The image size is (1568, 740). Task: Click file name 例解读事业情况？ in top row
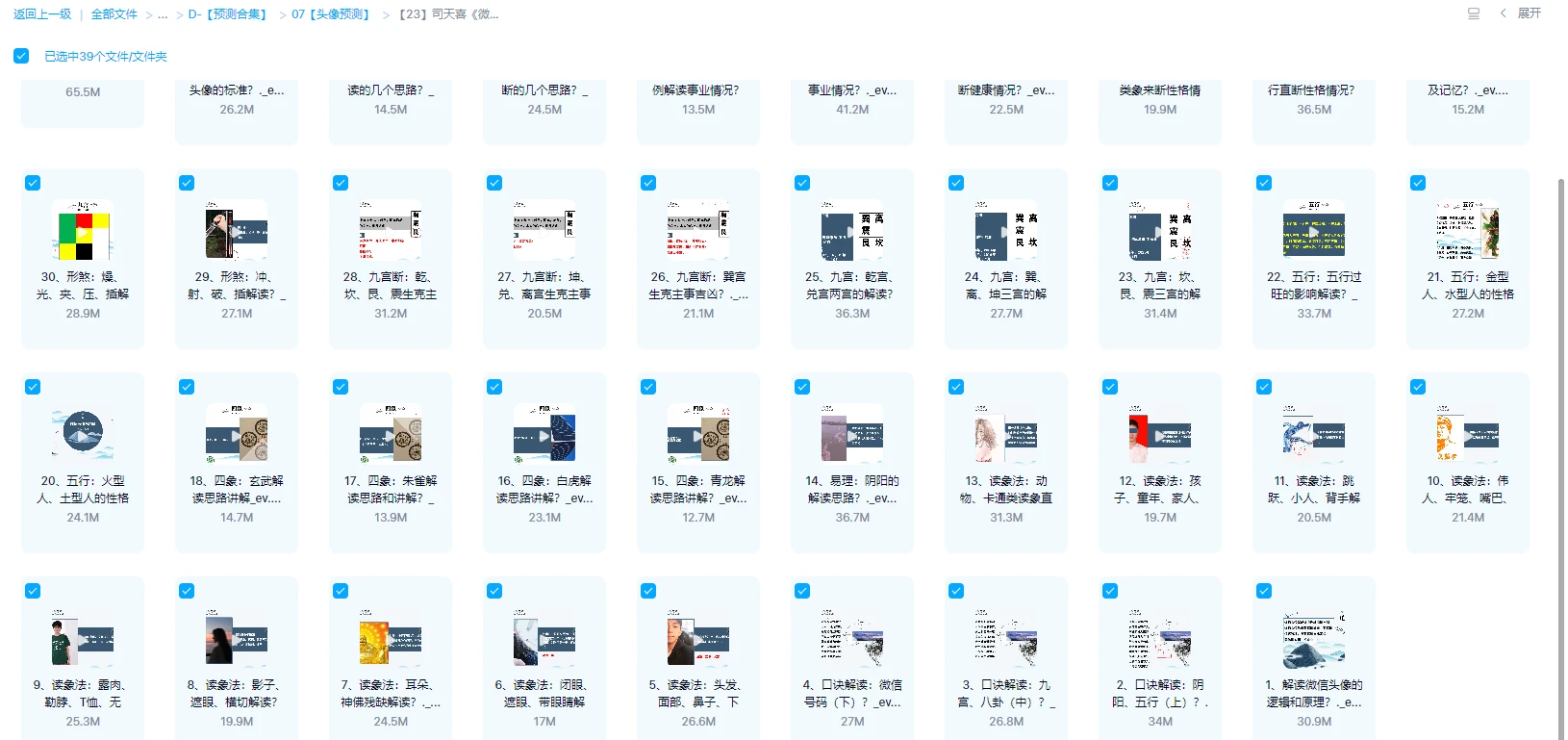click(698, 90)
